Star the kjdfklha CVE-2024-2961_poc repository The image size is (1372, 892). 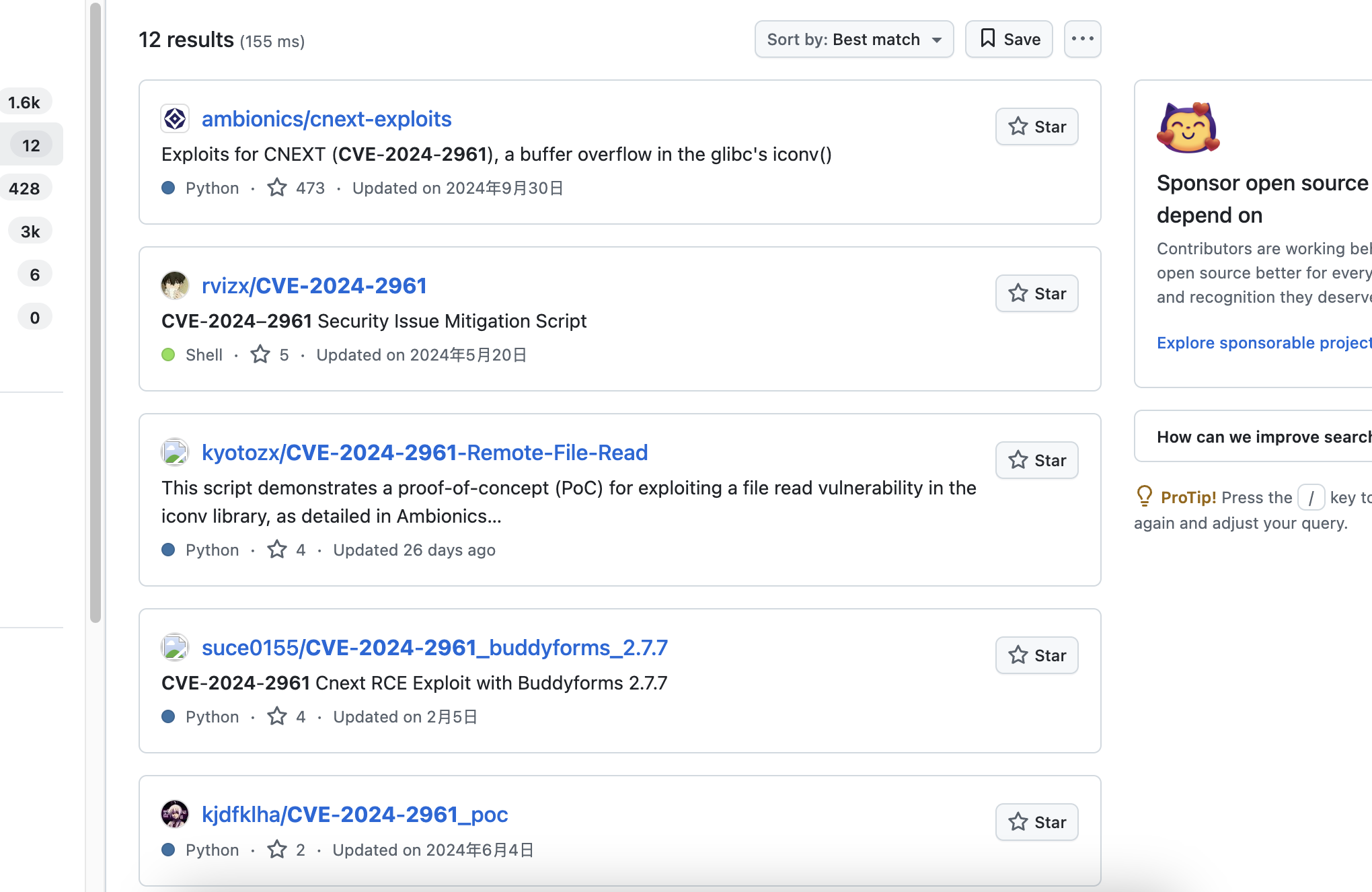tap(1037, 822)
